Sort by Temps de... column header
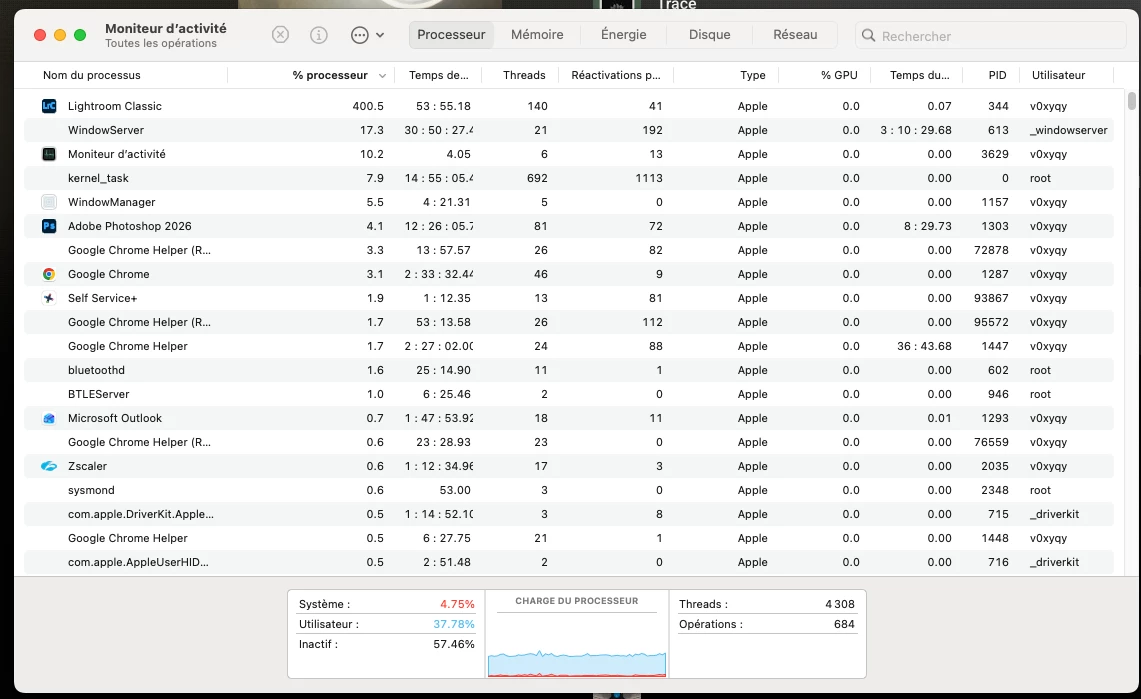Viewport: 1141px width, 699px height. [439, 75]
